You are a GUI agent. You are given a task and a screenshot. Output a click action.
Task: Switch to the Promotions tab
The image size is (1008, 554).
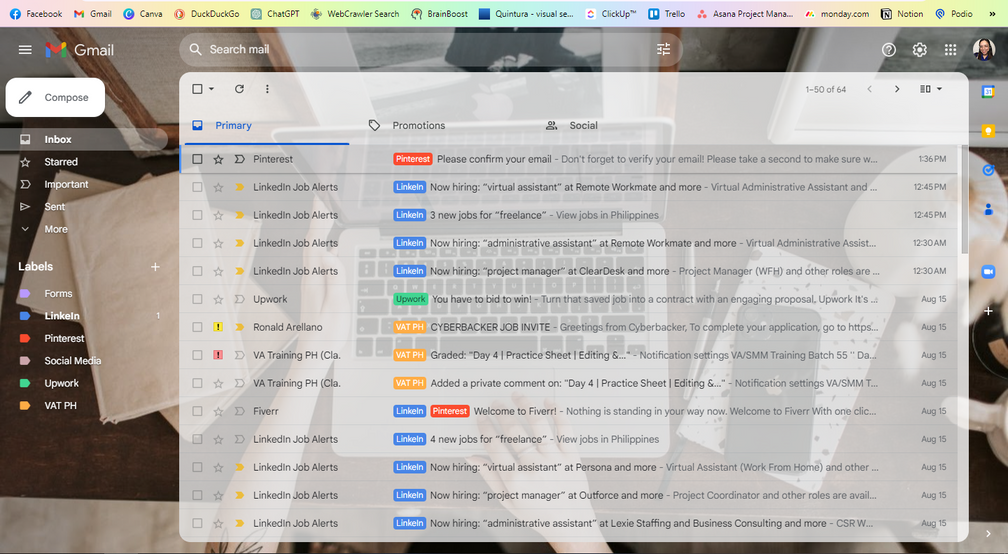tap(418, 125)
